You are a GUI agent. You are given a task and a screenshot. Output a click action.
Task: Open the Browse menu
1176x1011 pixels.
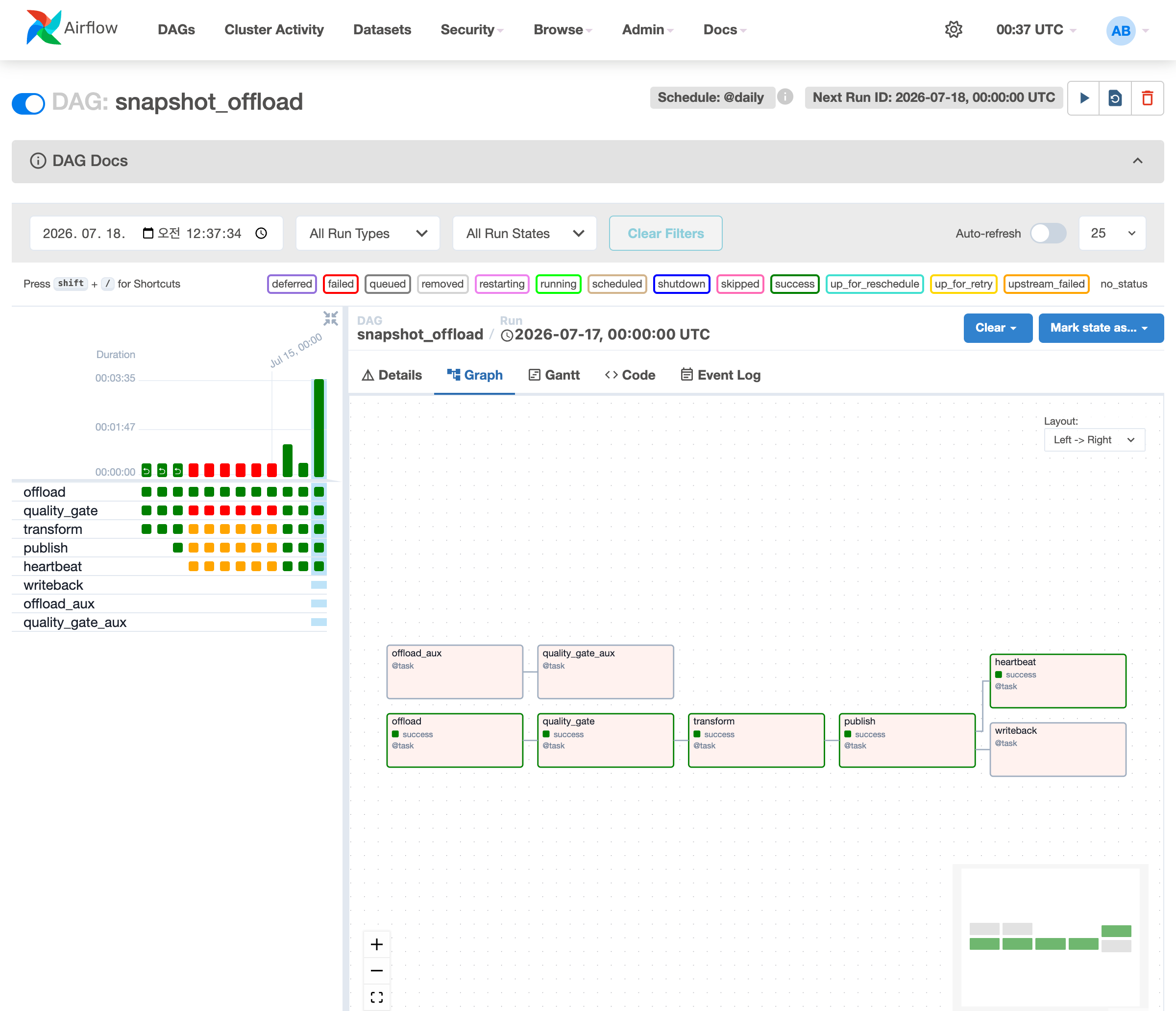point(563,29)
